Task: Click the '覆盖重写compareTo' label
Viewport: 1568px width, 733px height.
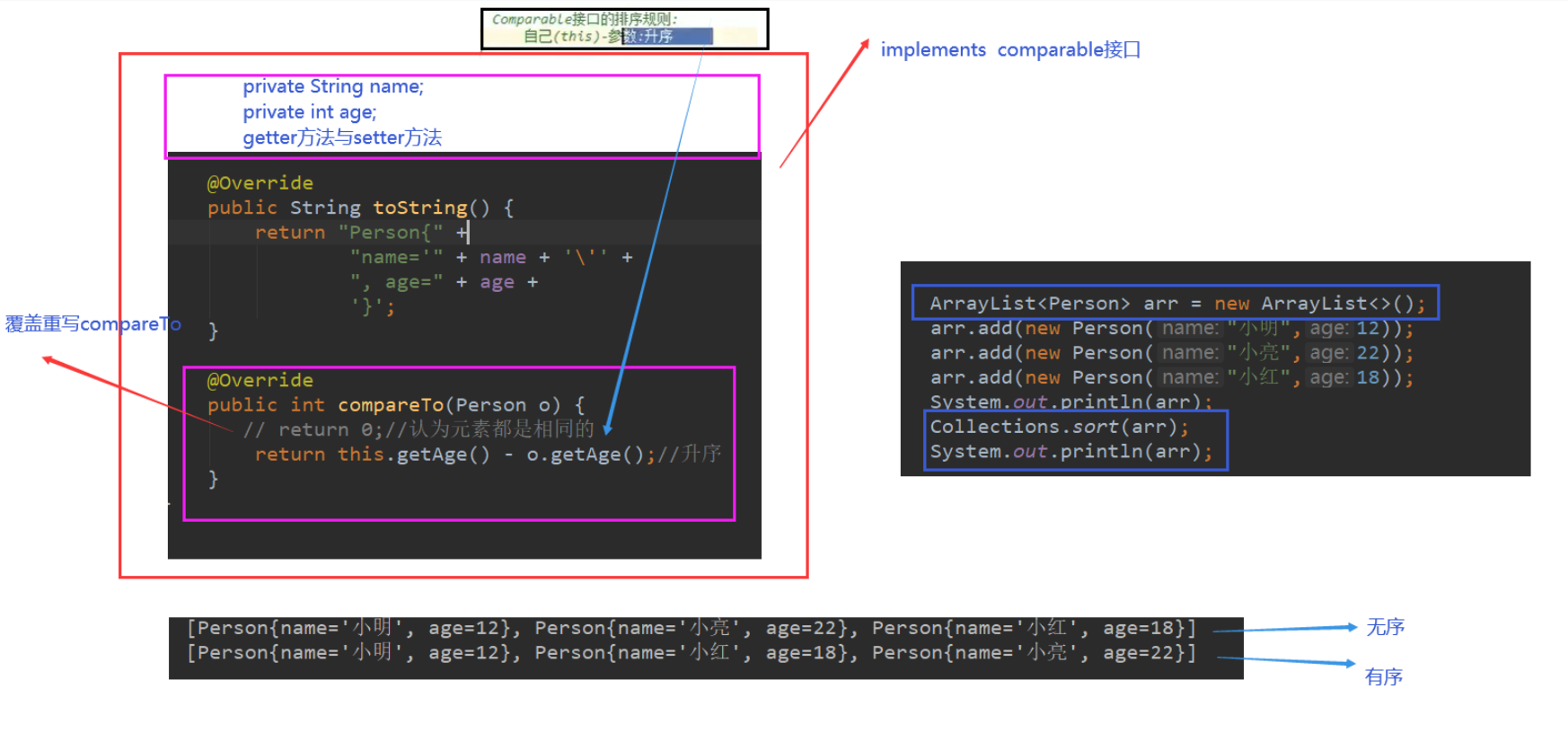Action: 93,324
